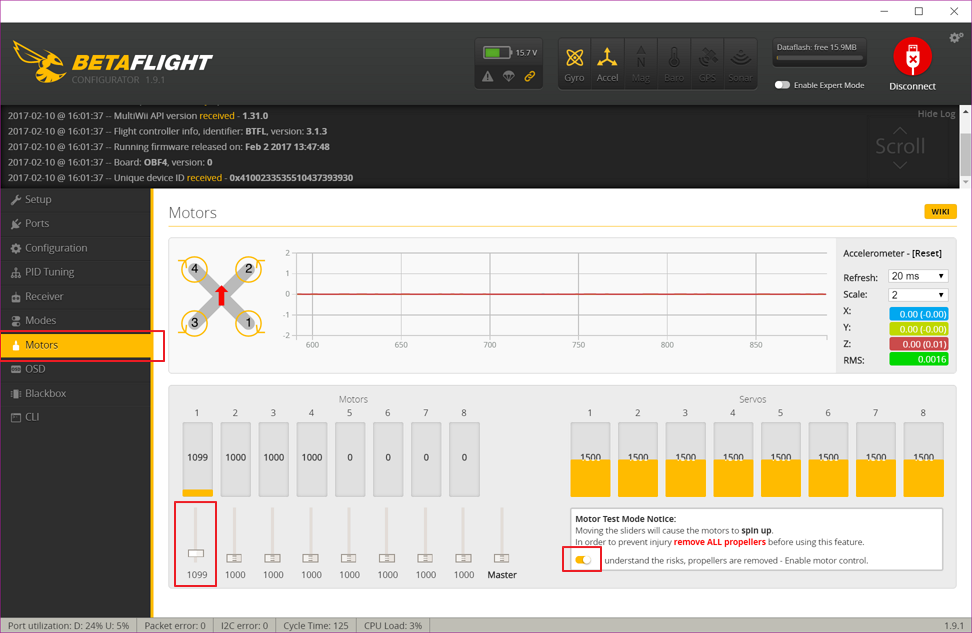Click the accelerometer X value readout

[918, 314]
